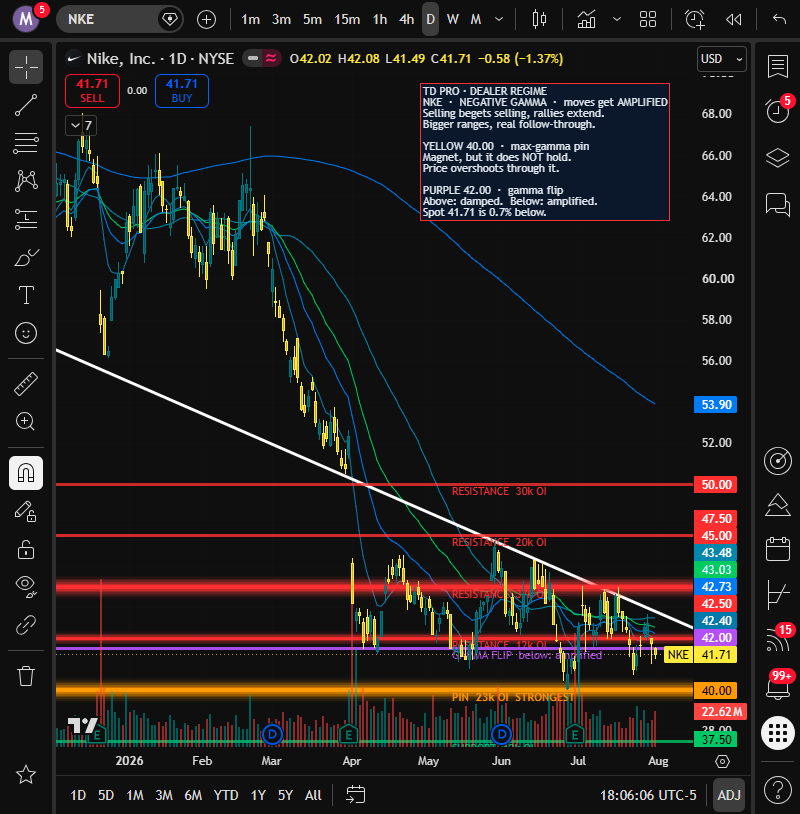Open the Indicators menu

click(x=586, y=20)
